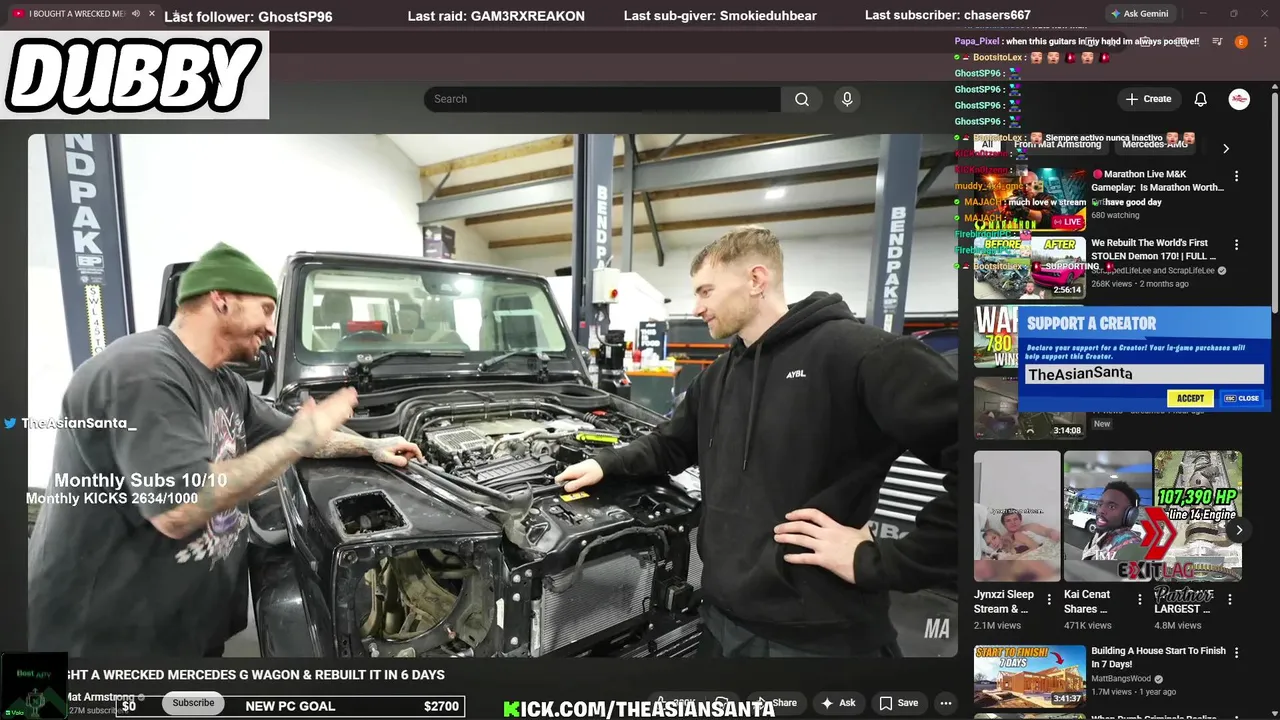Click CLOSE in Support a Creator popup

pyautogui.click(x=1242, y=398)
